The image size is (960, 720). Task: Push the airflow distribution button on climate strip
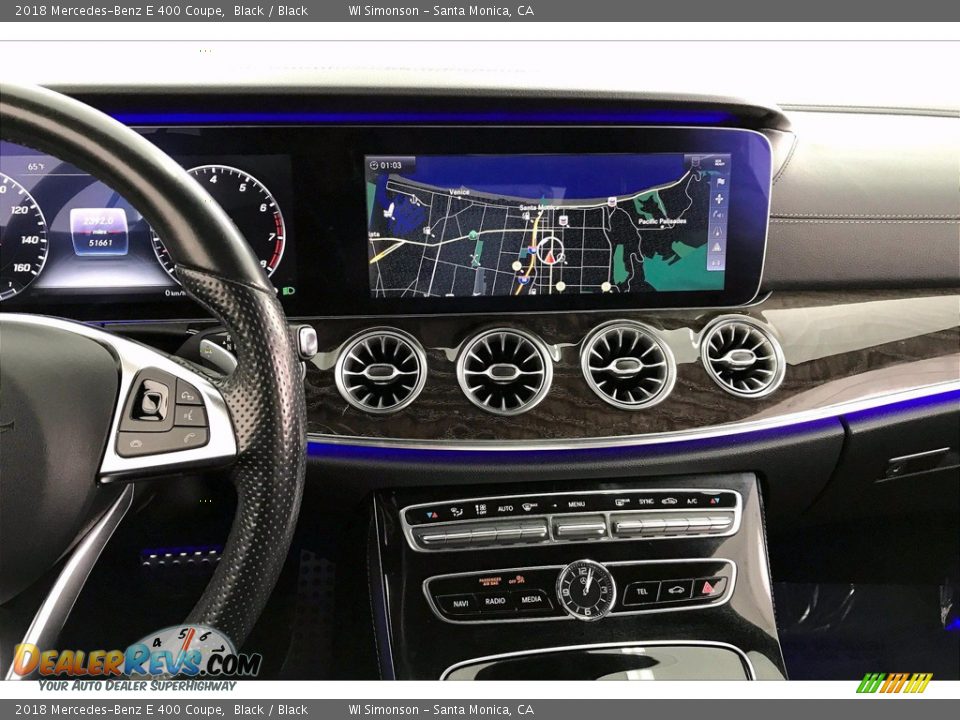click(x=457, y=511)
